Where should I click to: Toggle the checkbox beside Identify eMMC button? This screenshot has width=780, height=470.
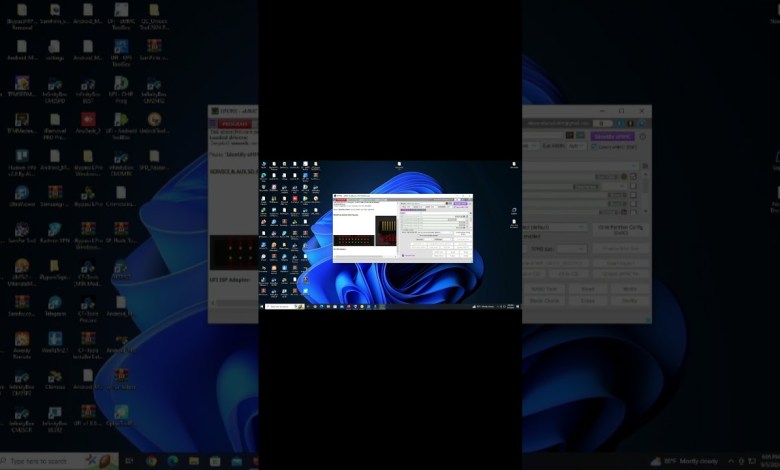click(x=643, y=136)
